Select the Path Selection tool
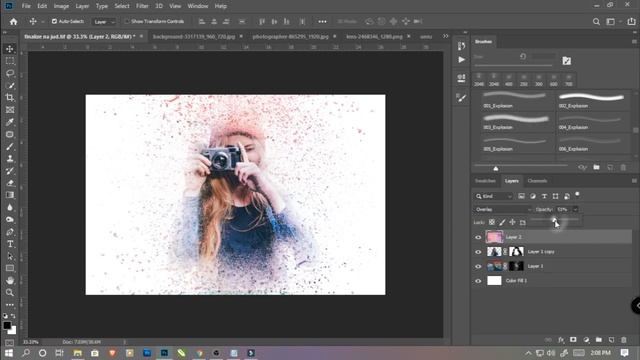This screenshot has height=360, width=640. pos(10,256)
